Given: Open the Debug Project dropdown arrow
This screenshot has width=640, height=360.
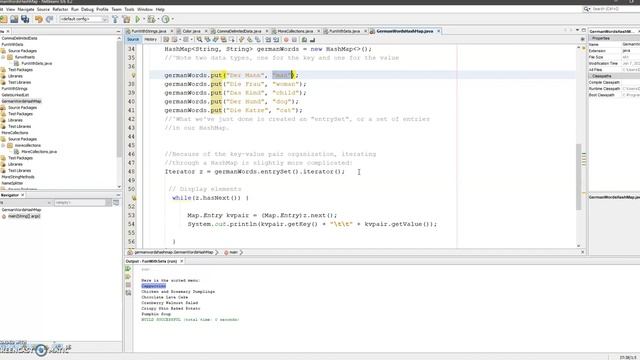Looking at the screenshot, I should pos(158,19).
